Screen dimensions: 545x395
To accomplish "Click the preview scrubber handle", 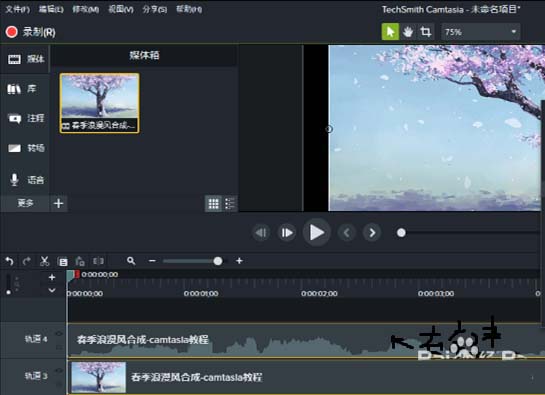I will click(x=401, y=233).
